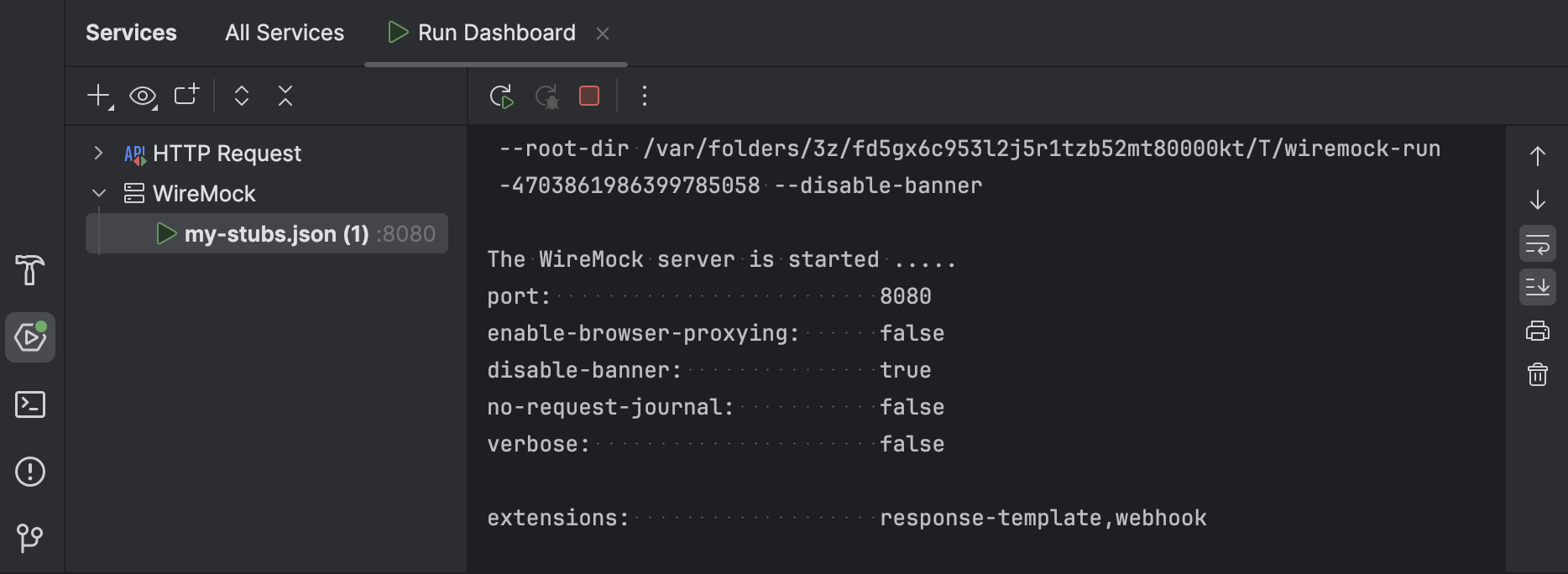Image resolution: width=1568 pixels, height=574 pixels.
Task: Open the more options kebab menu
Action: coord(644,96)
